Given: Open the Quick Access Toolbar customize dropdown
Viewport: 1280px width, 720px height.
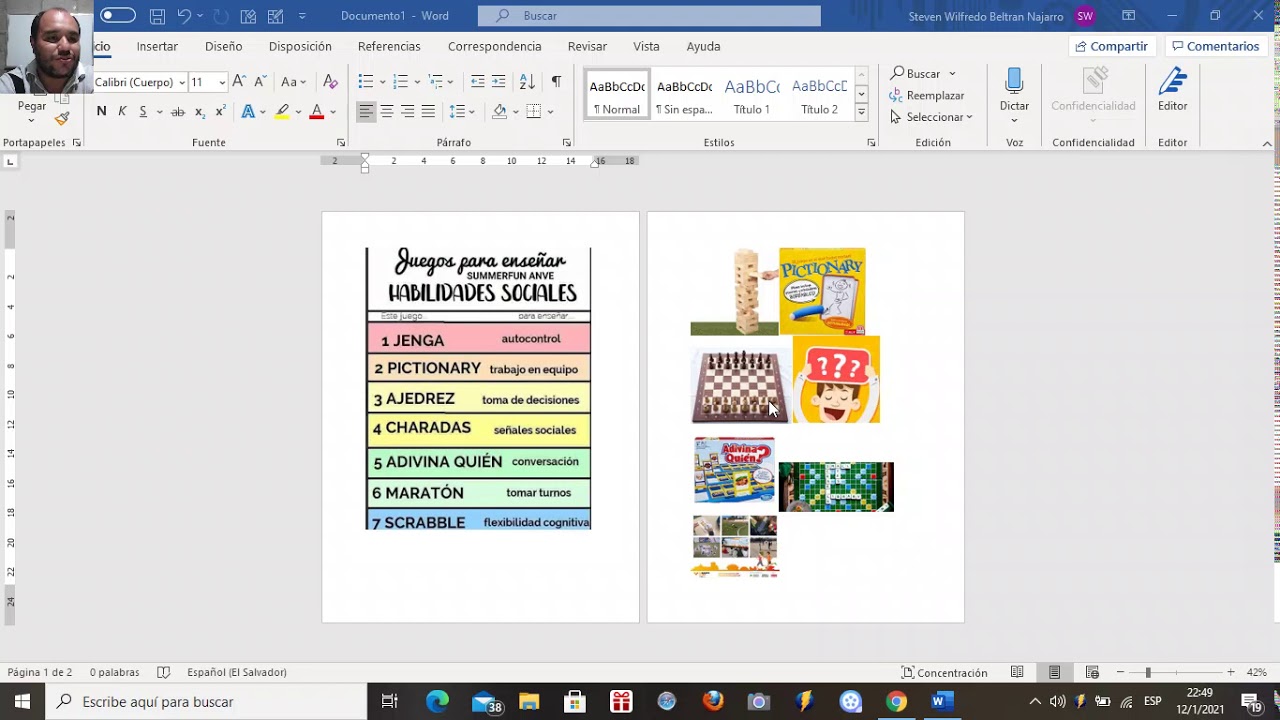Looking at the screenshot, I should (x=303, y=16).
